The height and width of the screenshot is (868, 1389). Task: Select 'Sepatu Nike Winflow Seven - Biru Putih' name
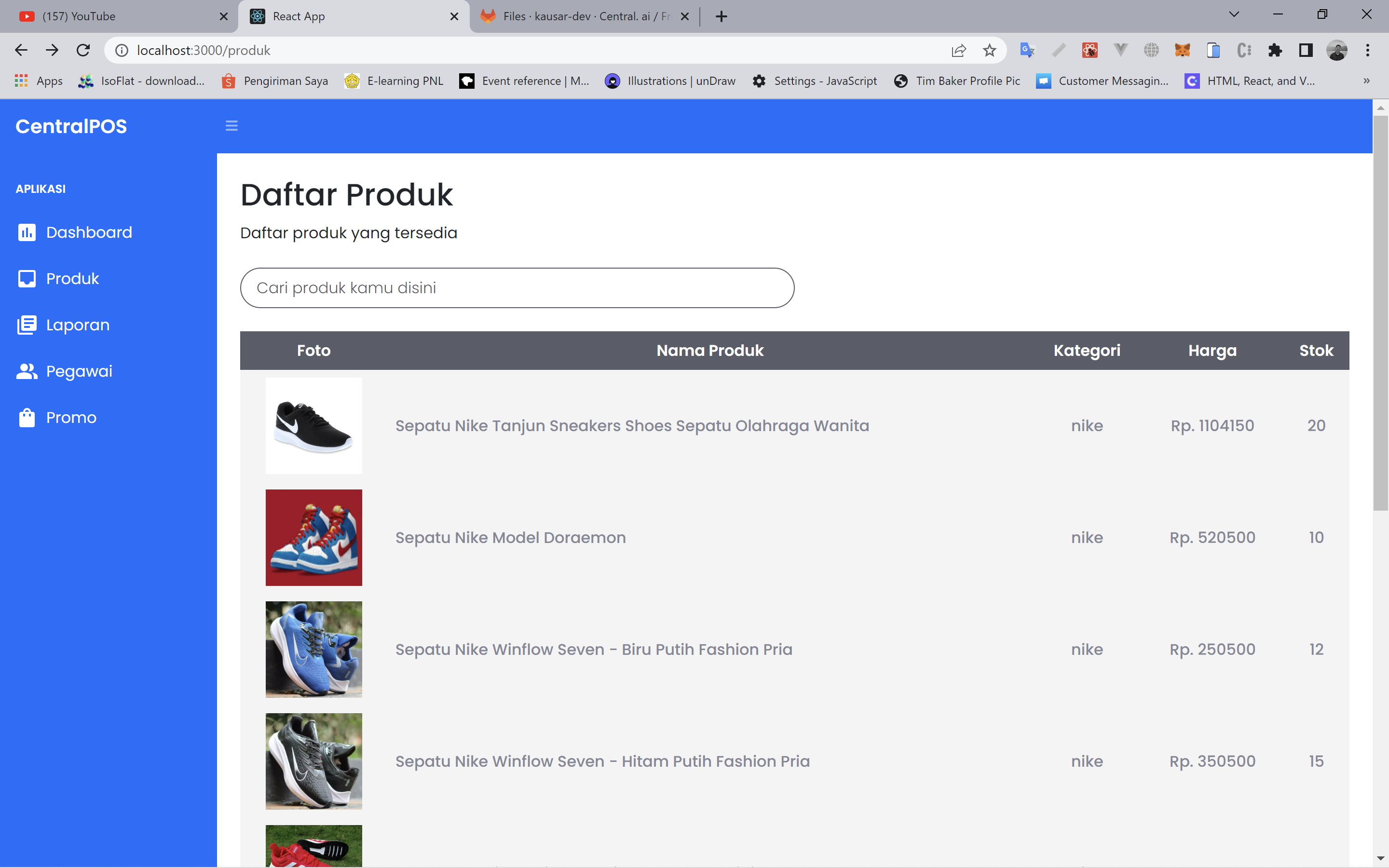[x=594, y=649]
